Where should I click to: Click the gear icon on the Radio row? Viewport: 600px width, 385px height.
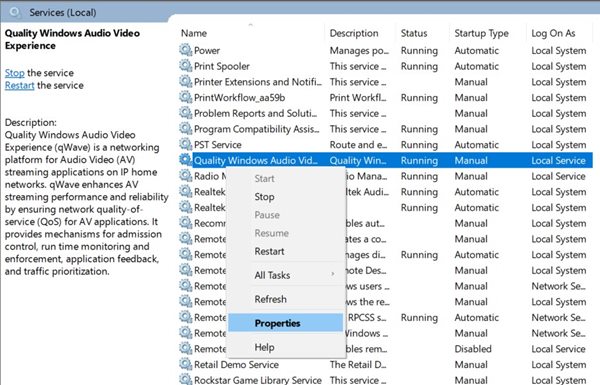(186, 176)
